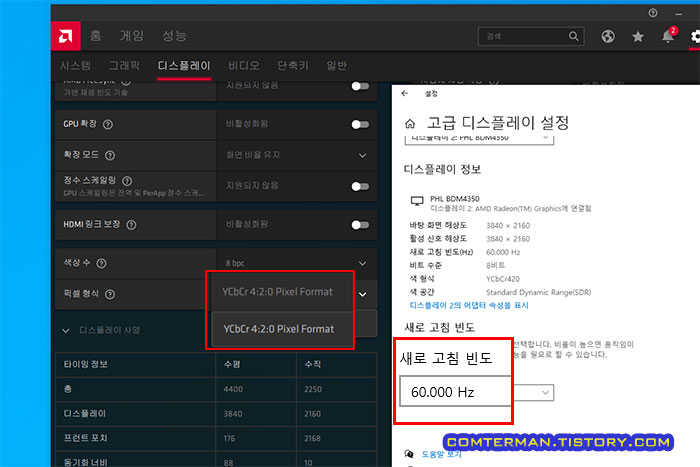Toggle the 정수 스케일링 switch
The height and width of the screenshot is (467, 700).
tap(360, 186)
